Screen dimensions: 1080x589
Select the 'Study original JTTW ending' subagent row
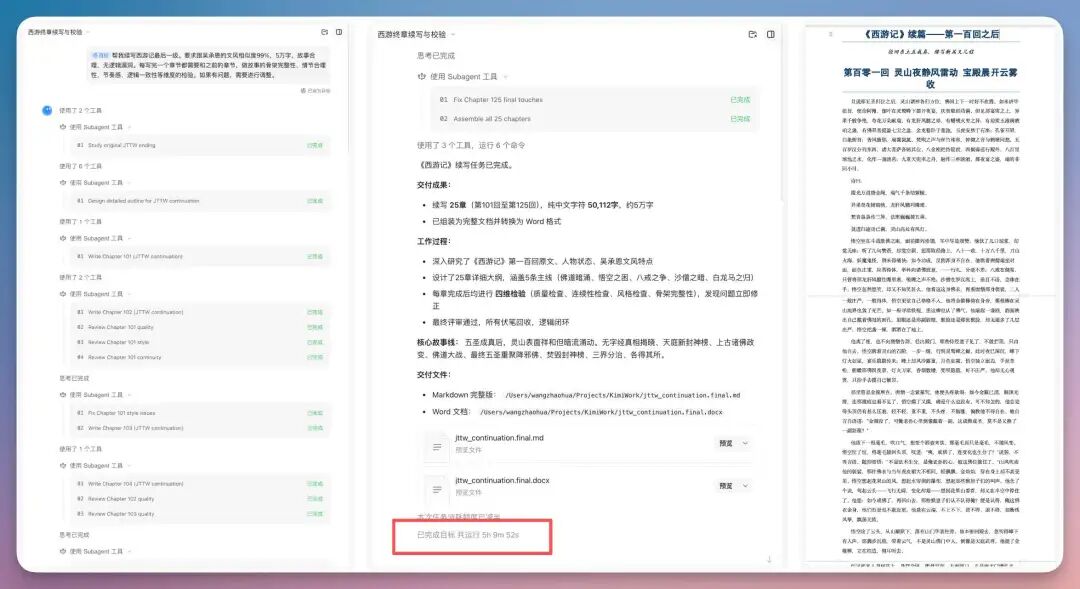click(x=200, y=145)
